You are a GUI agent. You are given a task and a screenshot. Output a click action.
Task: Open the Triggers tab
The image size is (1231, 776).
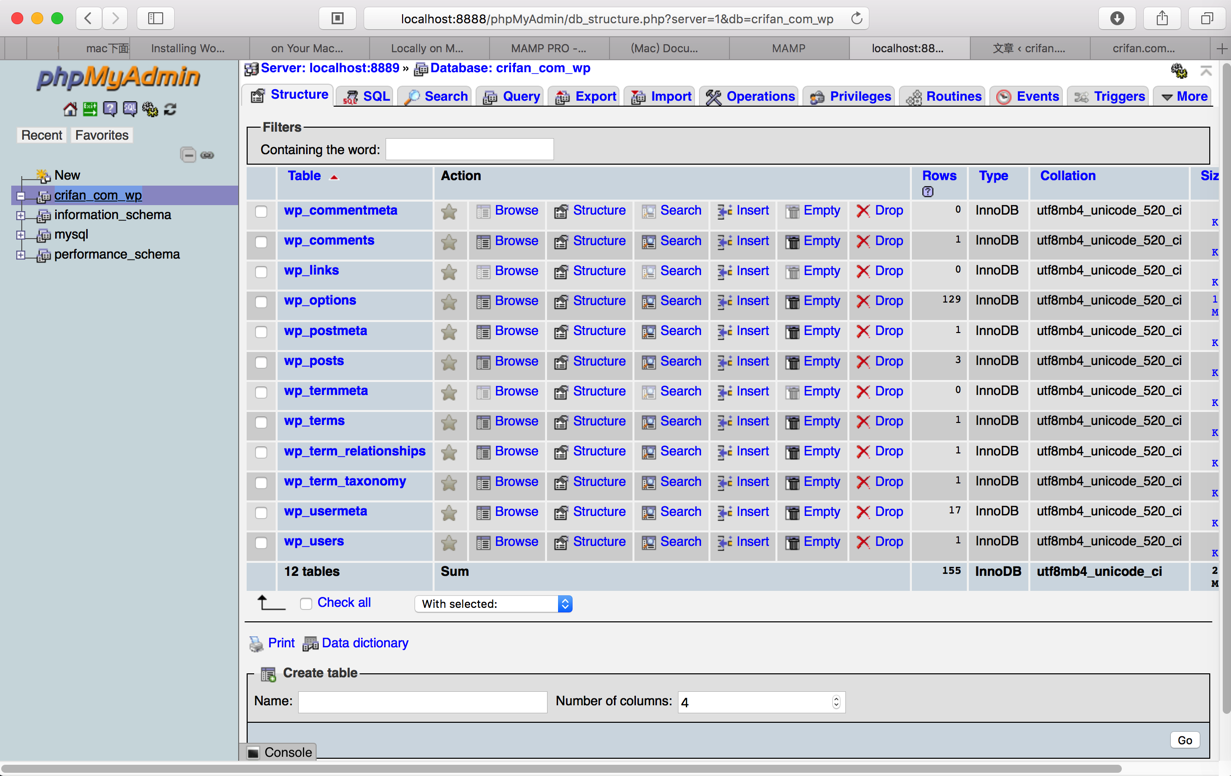coord(1108,96)
